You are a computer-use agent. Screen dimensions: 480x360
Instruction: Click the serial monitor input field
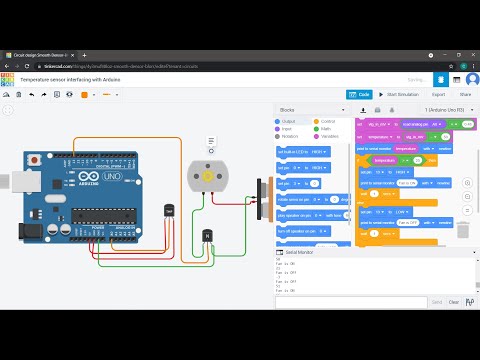tap(351, 302)
